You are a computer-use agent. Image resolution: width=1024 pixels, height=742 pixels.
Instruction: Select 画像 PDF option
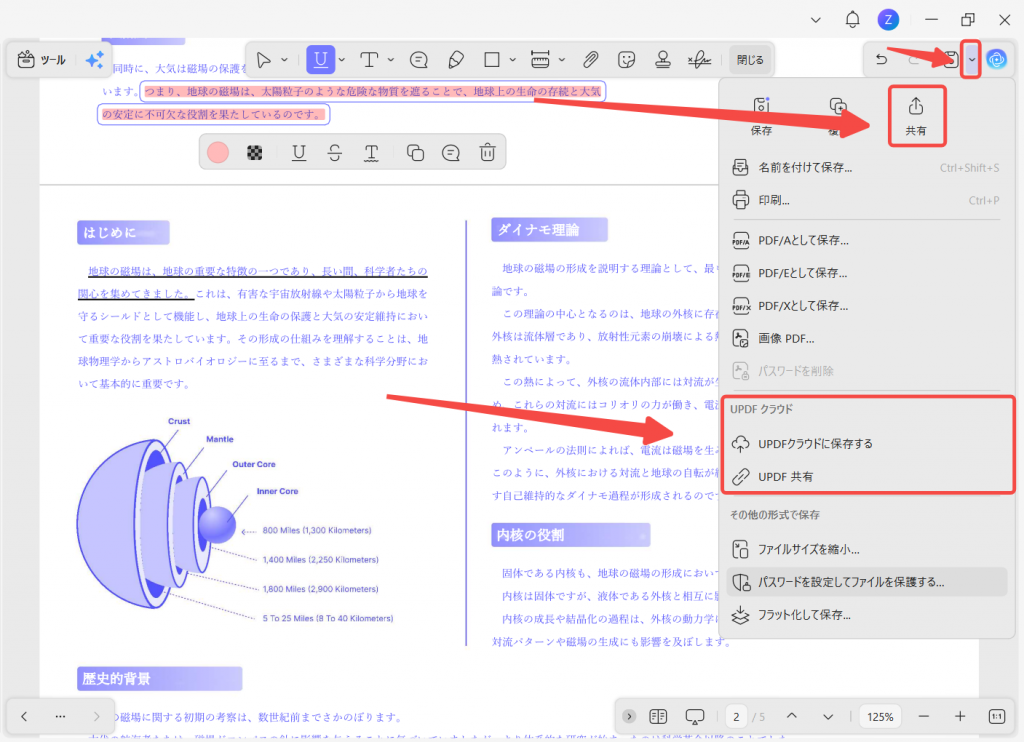866,338
